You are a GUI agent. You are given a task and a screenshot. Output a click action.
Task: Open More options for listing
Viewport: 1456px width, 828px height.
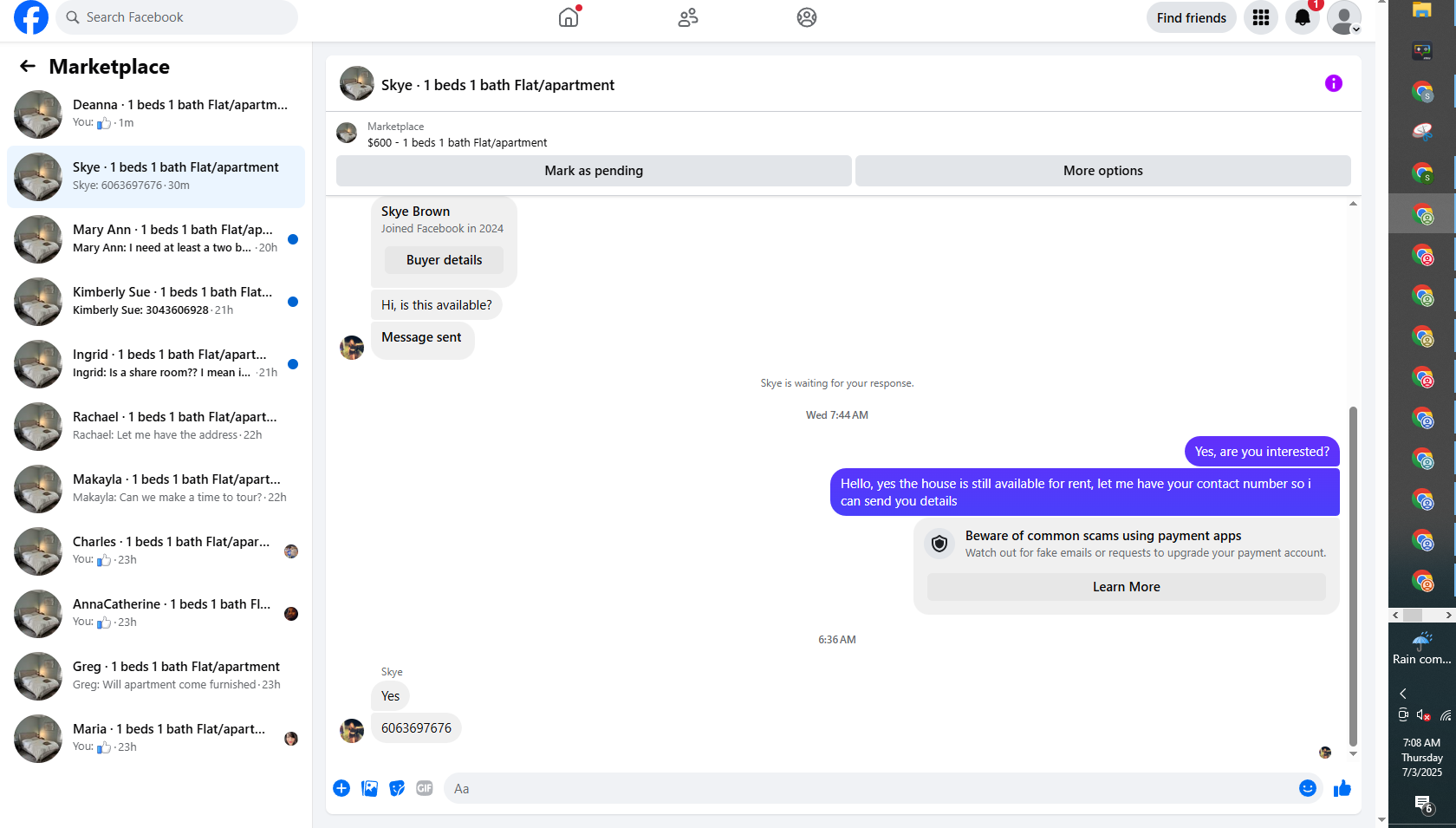point(1103,171)
